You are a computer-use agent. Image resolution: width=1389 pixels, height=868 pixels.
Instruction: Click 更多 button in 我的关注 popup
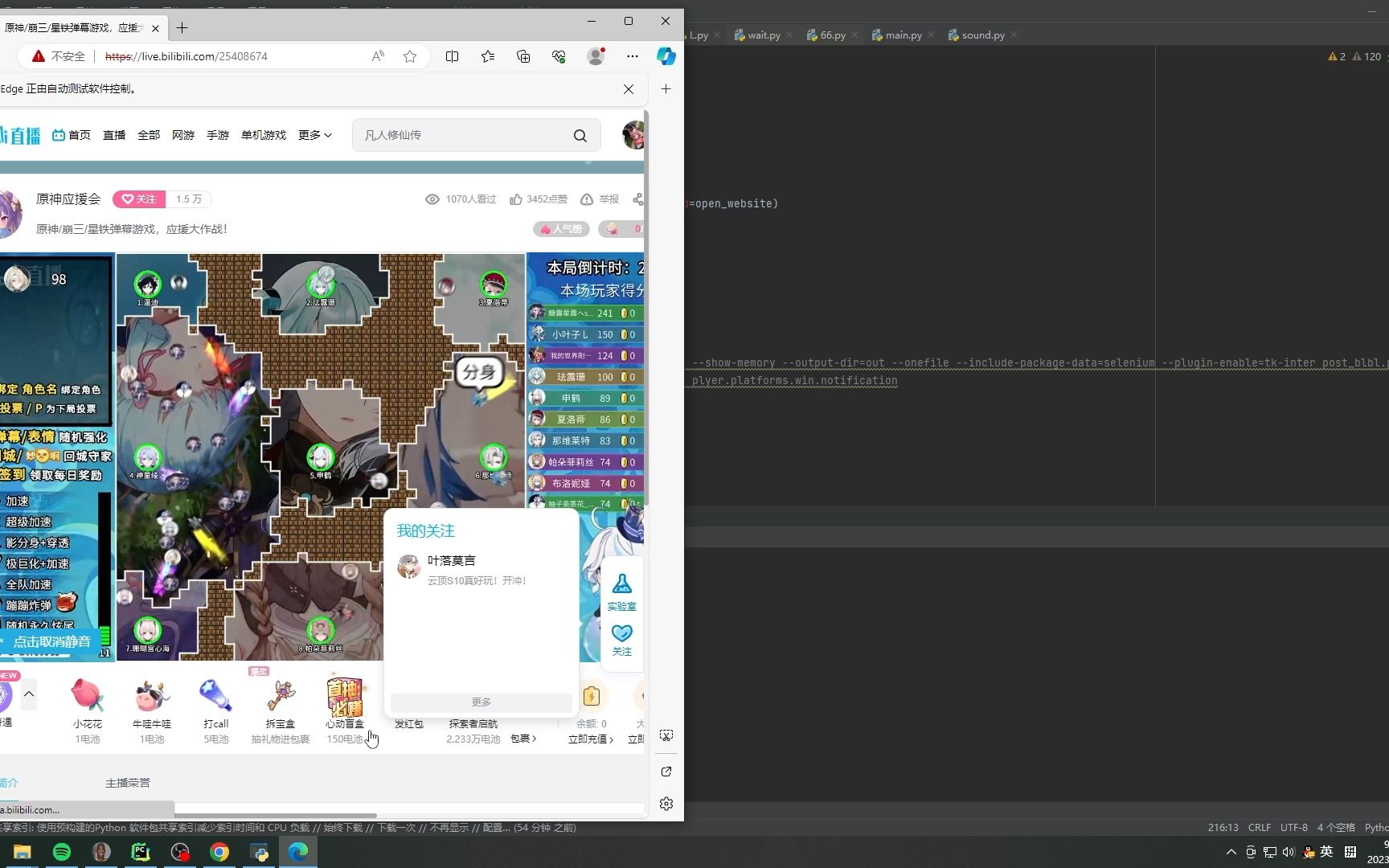pyautogui.click(x=481, y=702)
